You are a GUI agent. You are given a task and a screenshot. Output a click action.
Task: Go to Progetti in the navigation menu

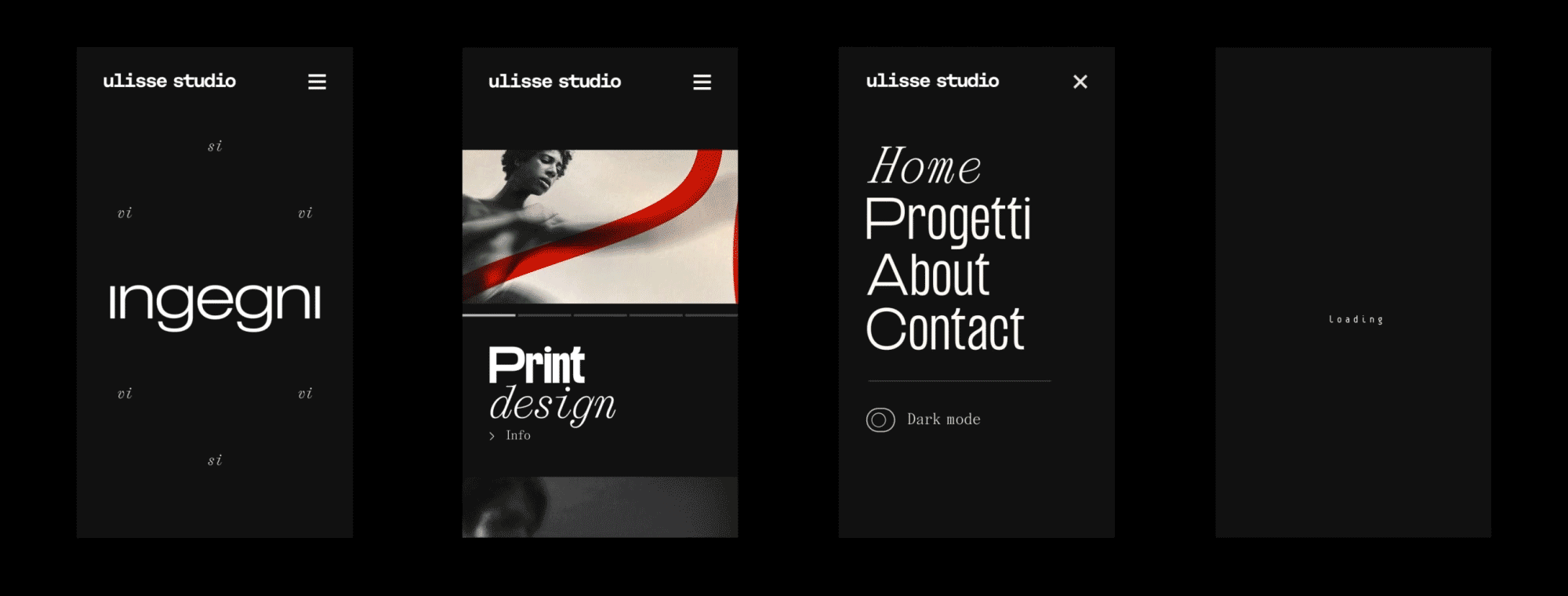(948, 220)
